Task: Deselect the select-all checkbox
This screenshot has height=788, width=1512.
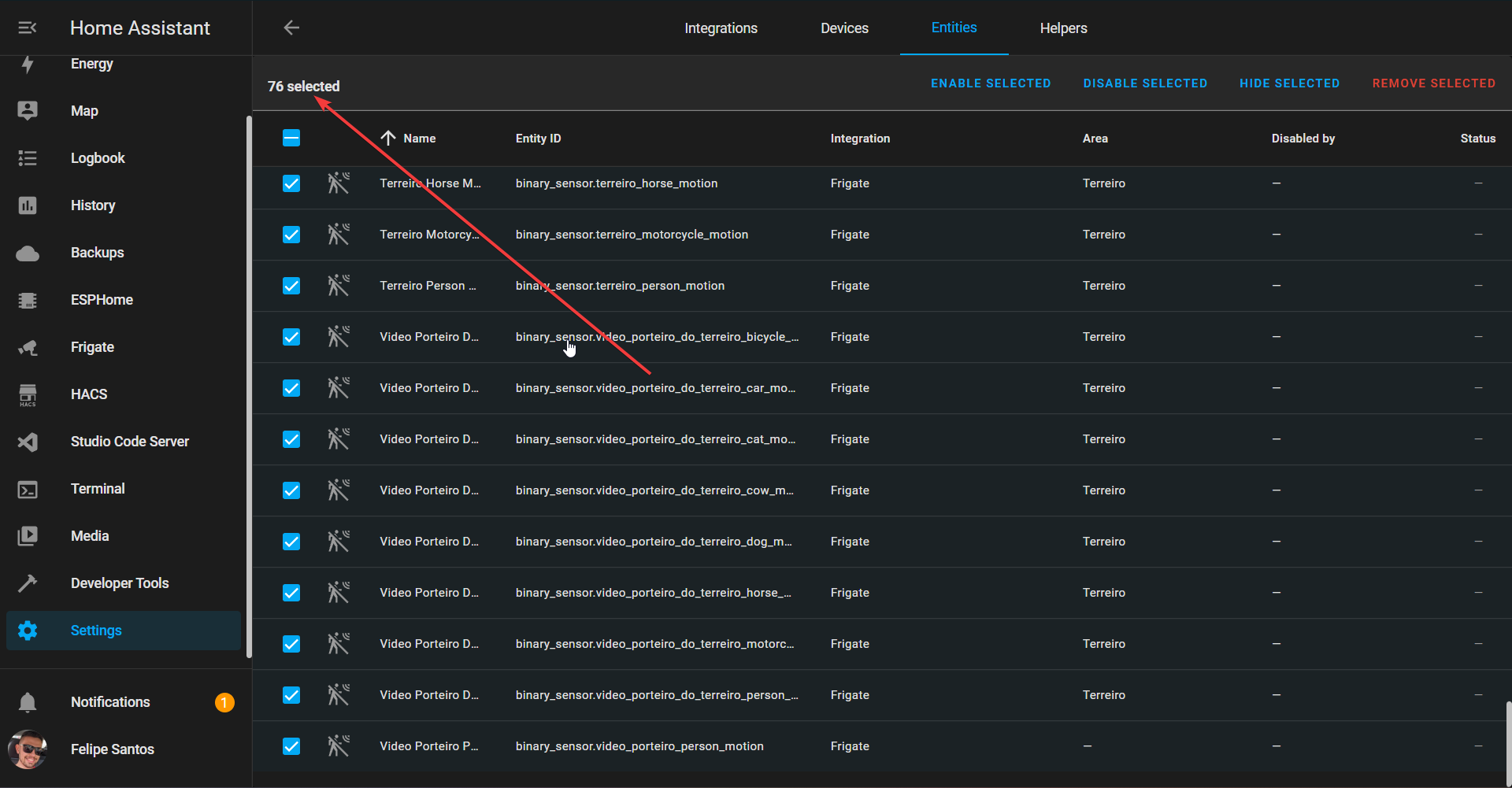Action: (x=291, y=137)
